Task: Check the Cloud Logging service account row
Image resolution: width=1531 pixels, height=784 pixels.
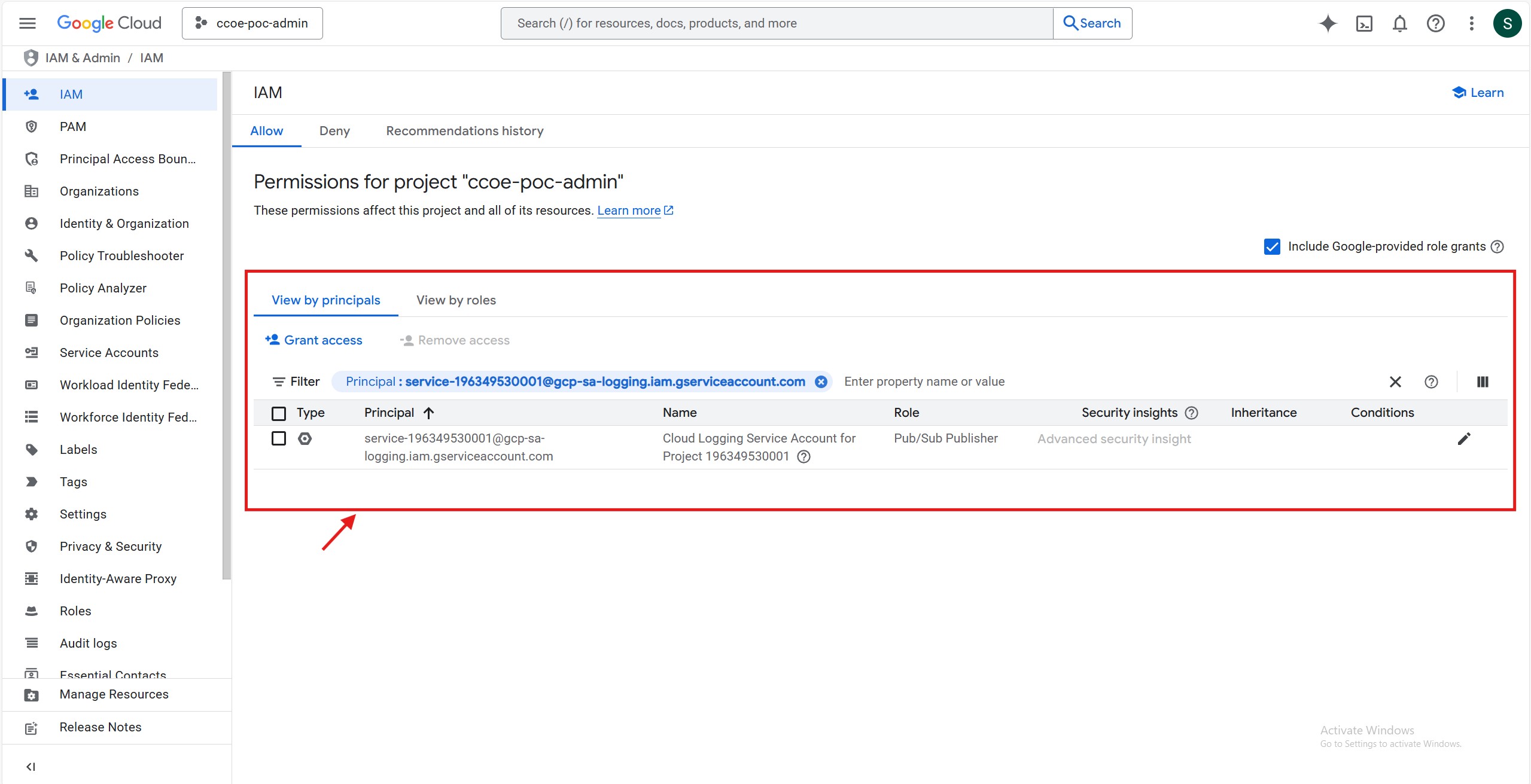Action: 279,438
